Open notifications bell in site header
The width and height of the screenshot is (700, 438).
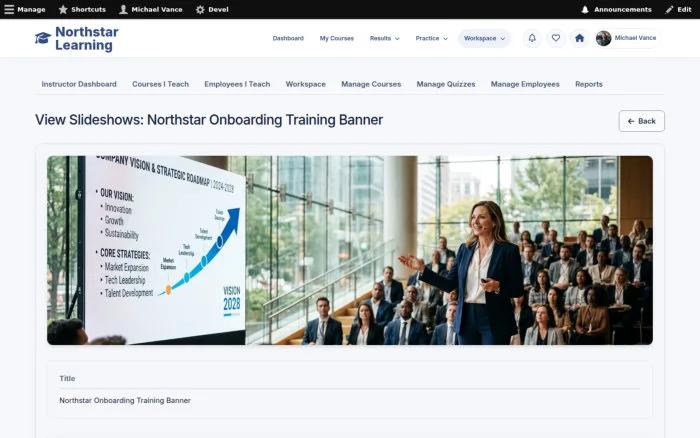point(532,38)
